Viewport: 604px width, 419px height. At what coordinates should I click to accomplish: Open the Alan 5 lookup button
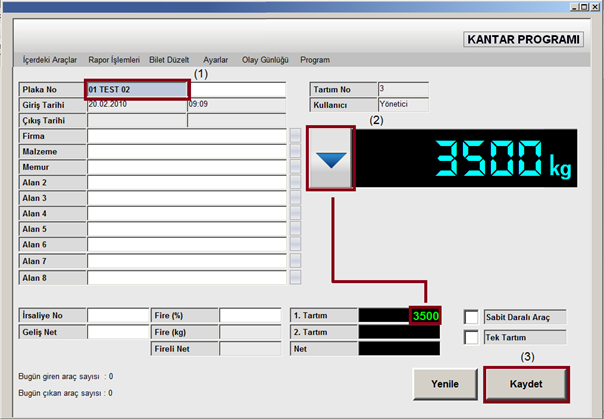tap(295, 229)
